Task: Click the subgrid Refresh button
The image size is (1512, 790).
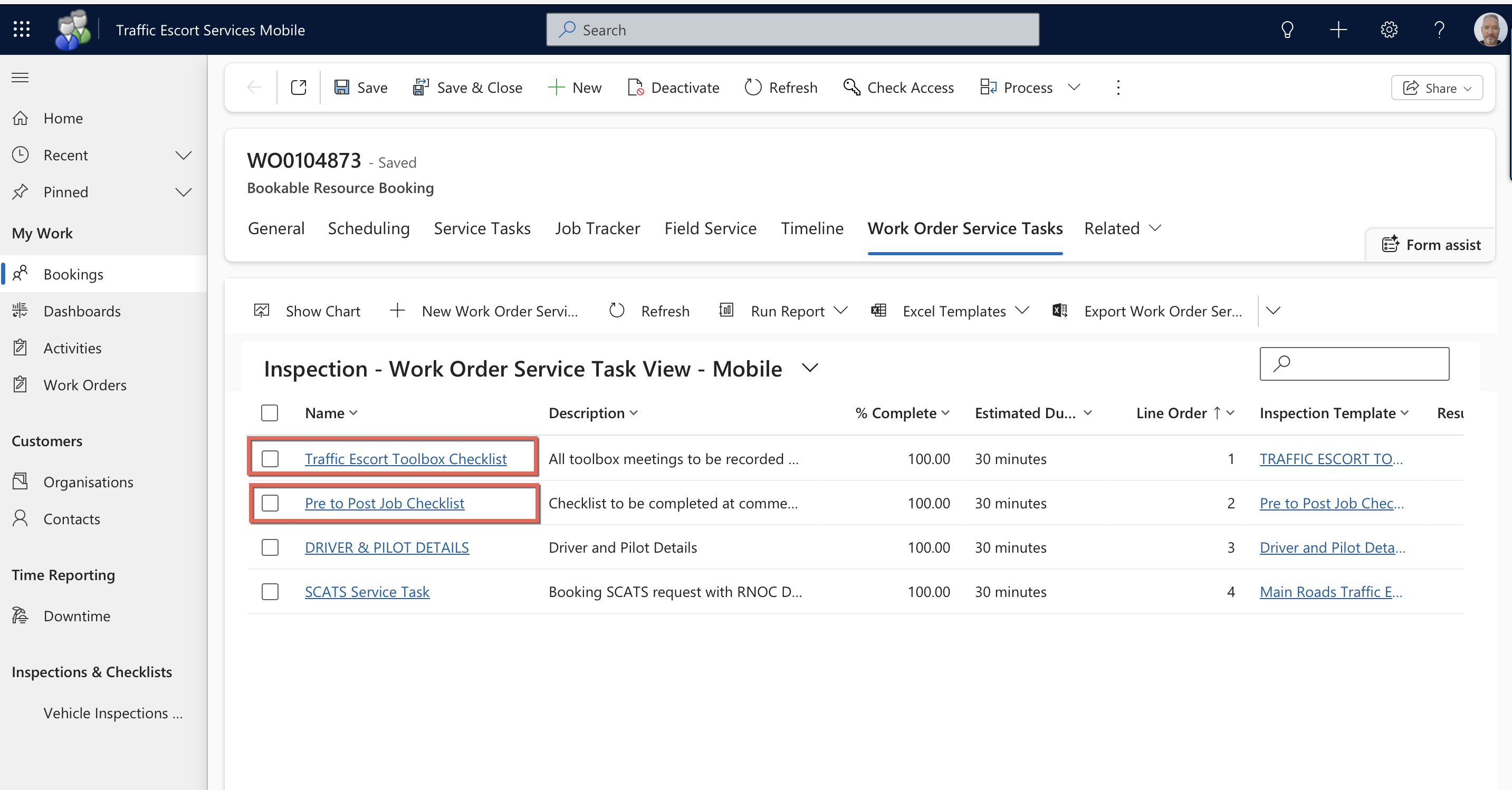Action: (649, 311)
